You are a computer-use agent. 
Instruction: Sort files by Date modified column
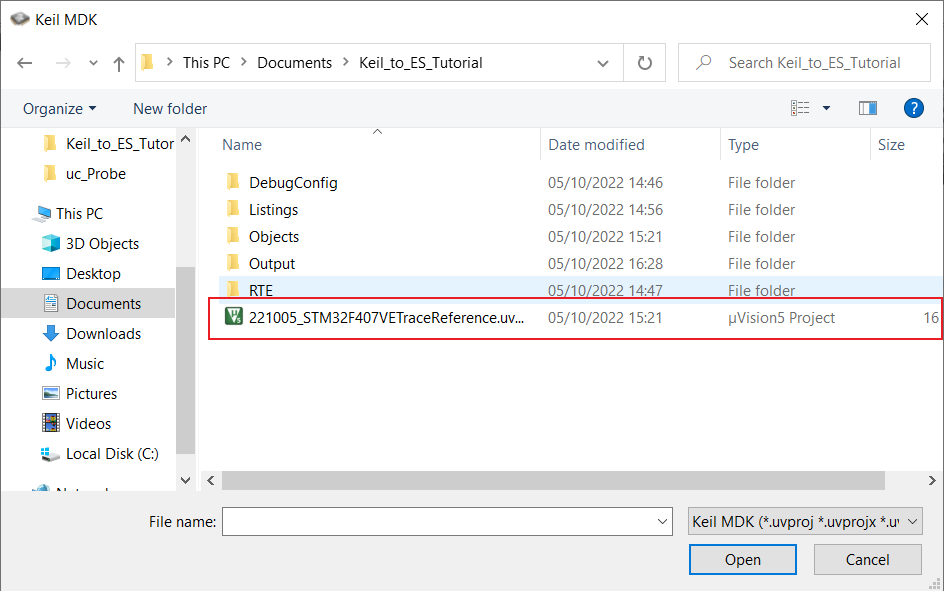[x=596, y=145]
